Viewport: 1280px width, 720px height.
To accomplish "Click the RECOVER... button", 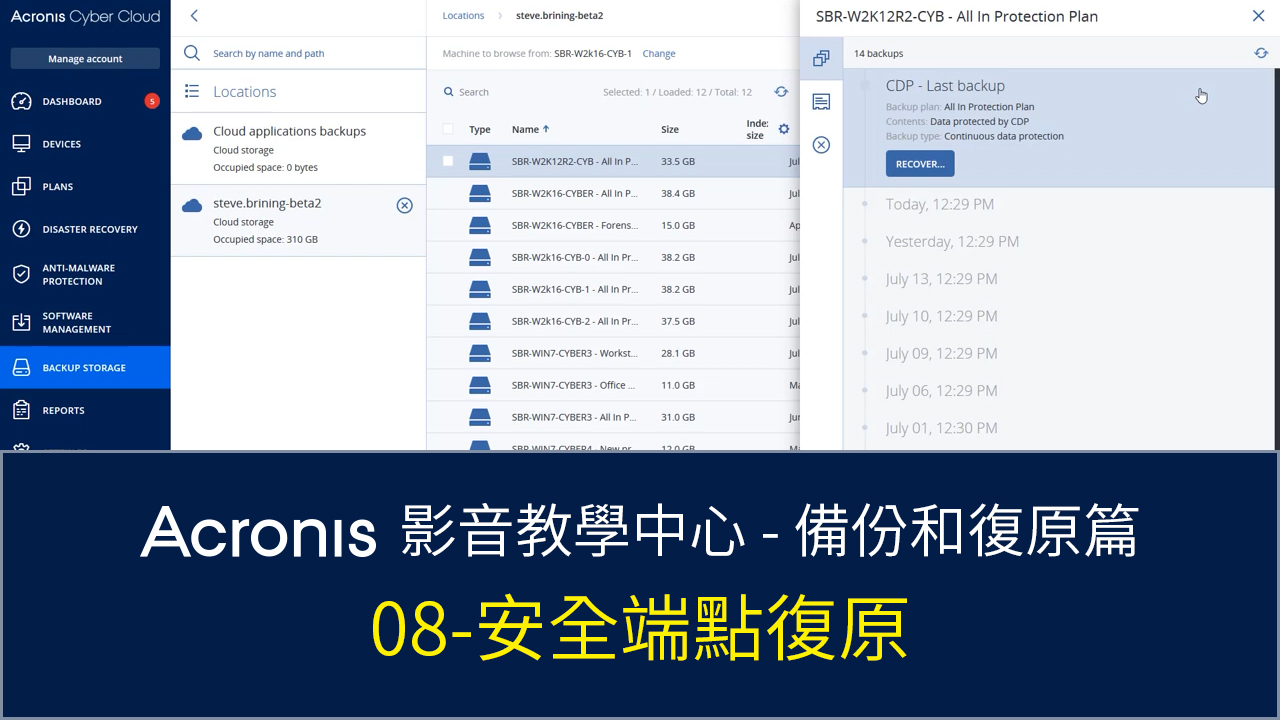I will pyautogui.click(x=920, y=164).
